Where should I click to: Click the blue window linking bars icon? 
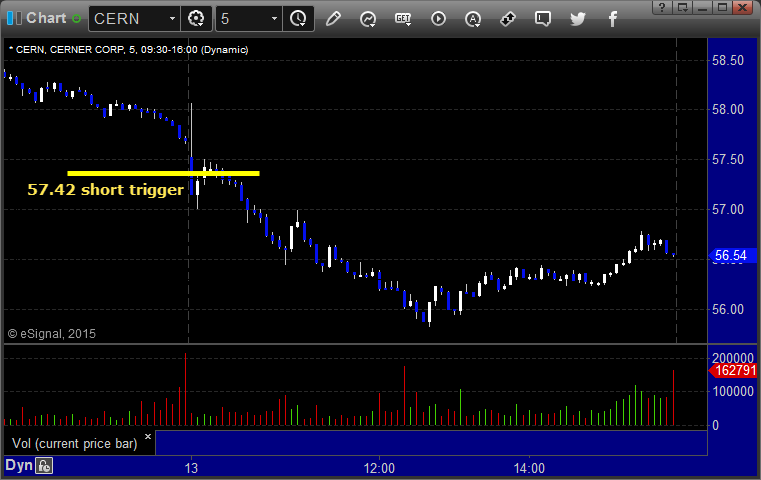pyautogui.click(x=14, y=18)
